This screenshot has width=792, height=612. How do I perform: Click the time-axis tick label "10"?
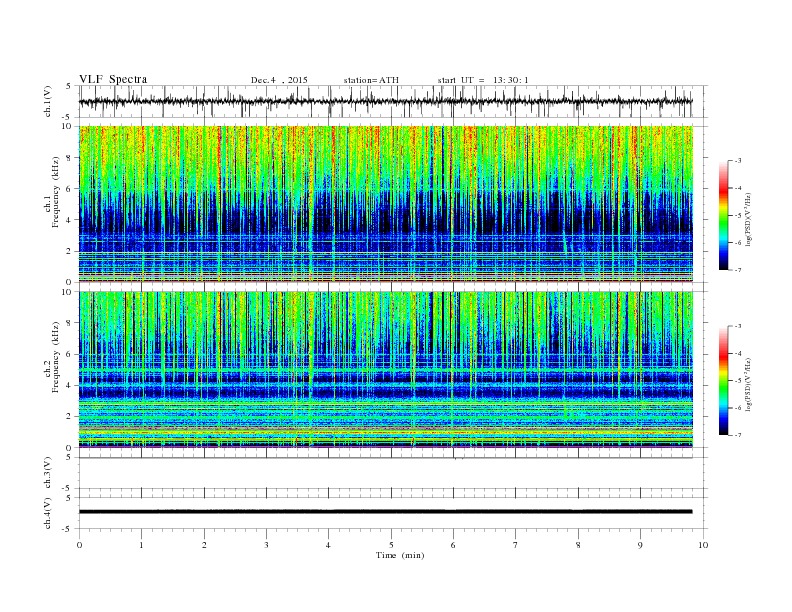(703, 545)
